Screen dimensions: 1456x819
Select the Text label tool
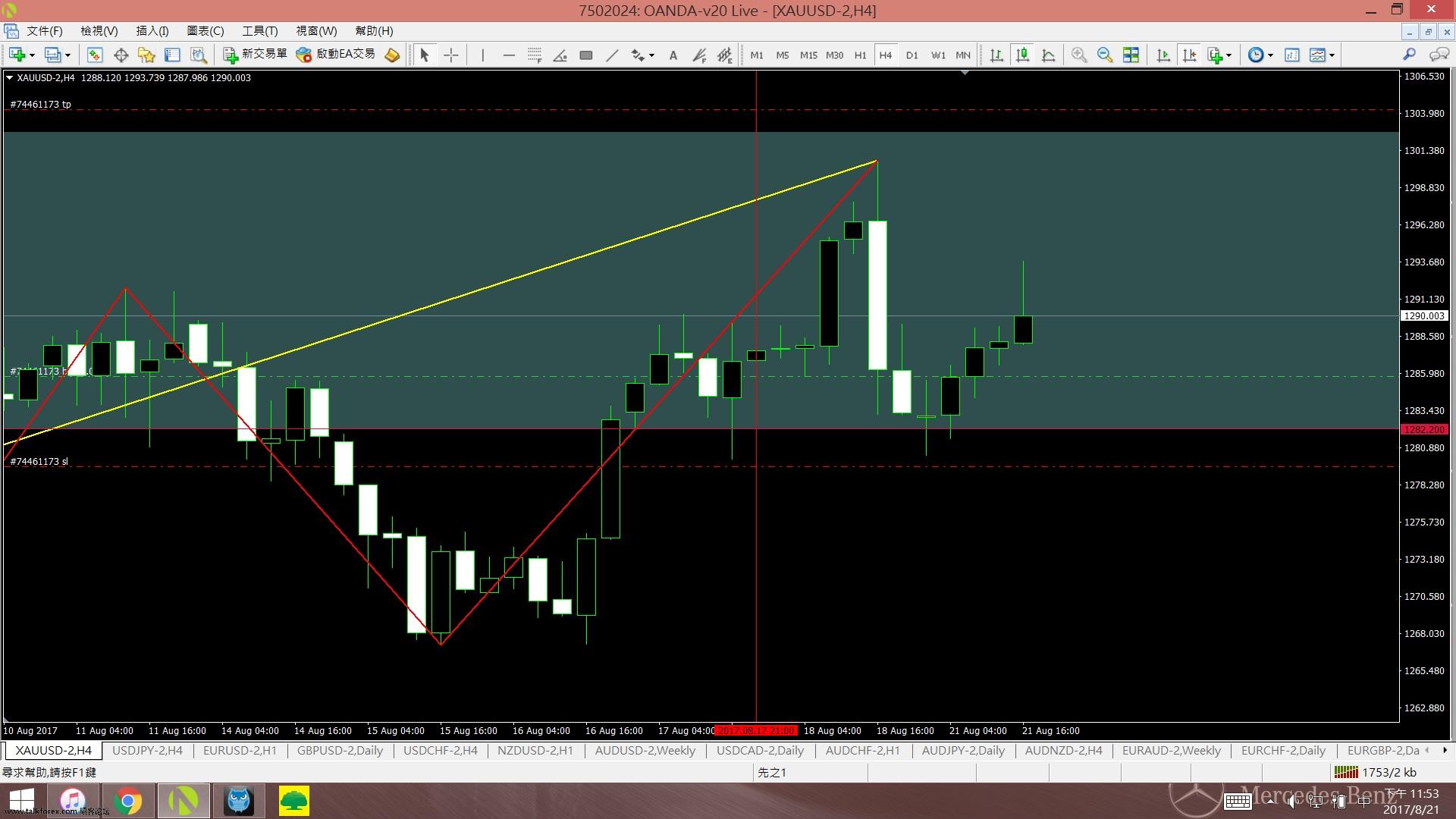(x=673, y=55)
